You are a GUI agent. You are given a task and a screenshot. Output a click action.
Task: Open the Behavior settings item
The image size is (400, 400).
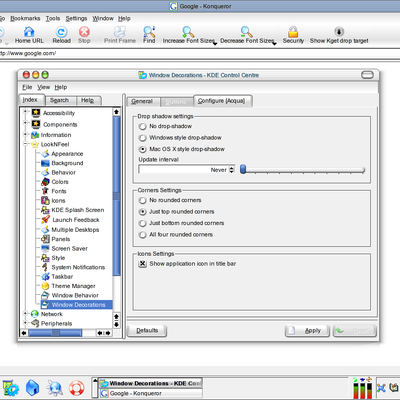pos(58,172)
